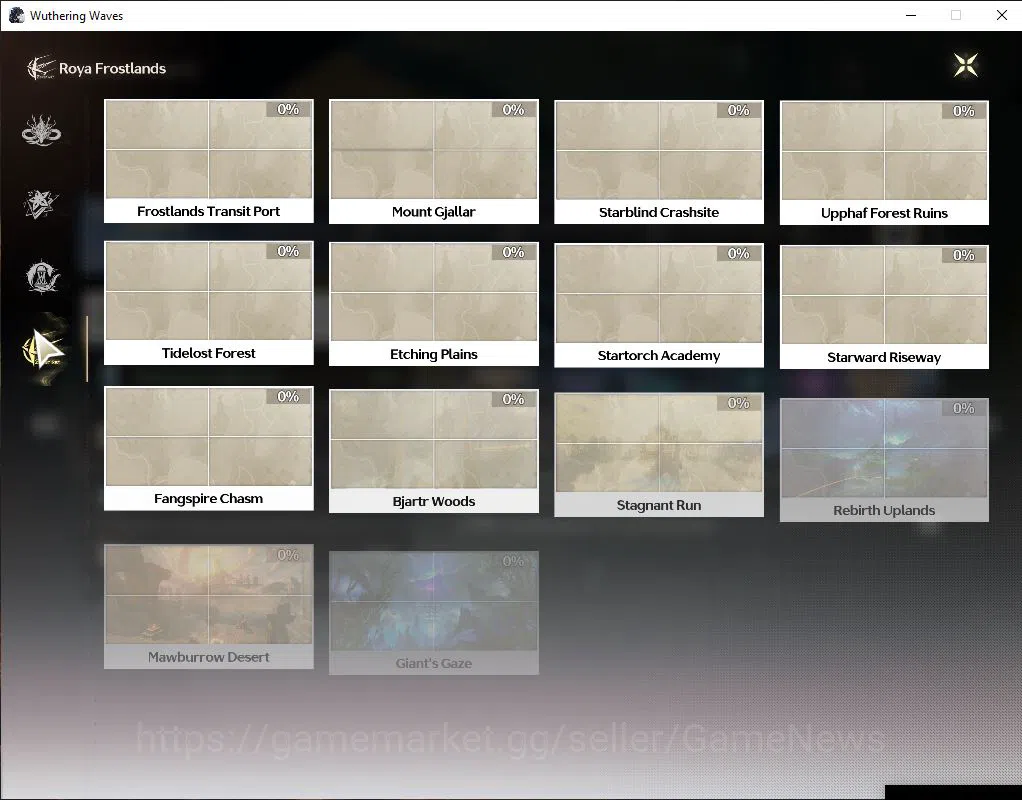Open the Etching Plains area
This screenshot has width=1022, height=800.
(x=433, y=304)
